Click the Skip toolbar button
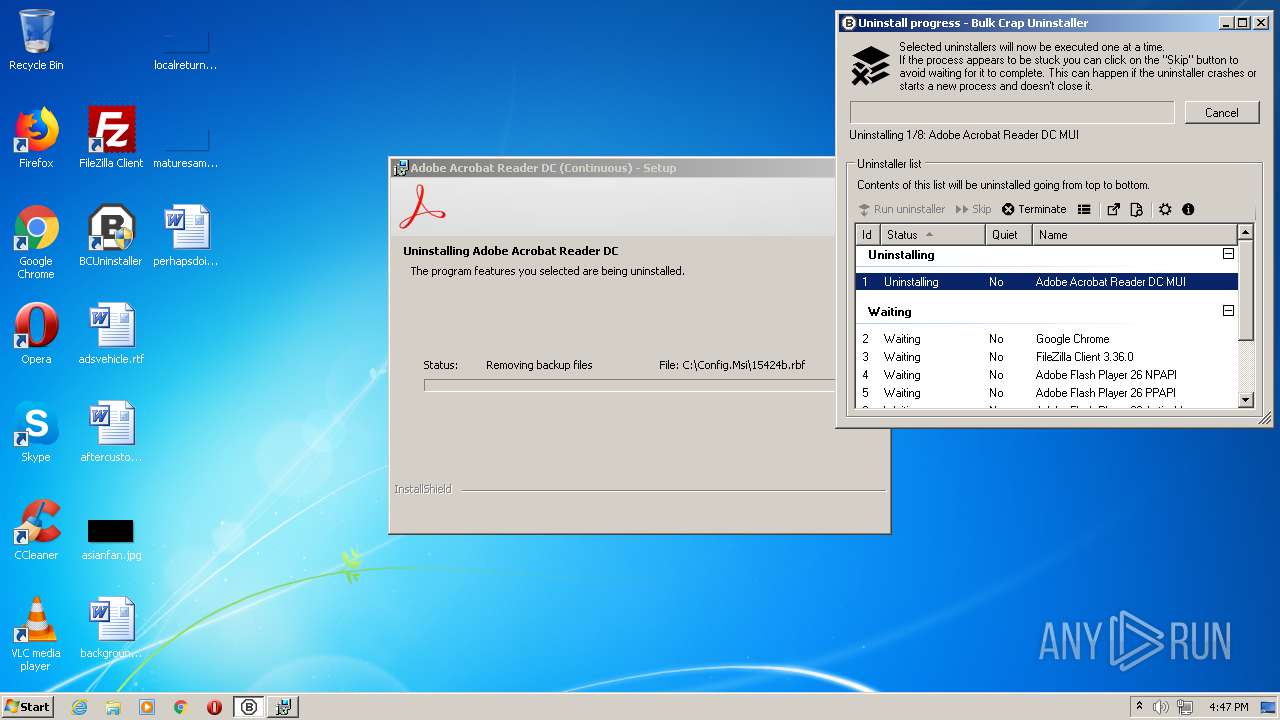Viewport: 1280px width, 720px height. click(x=973, y=209)
